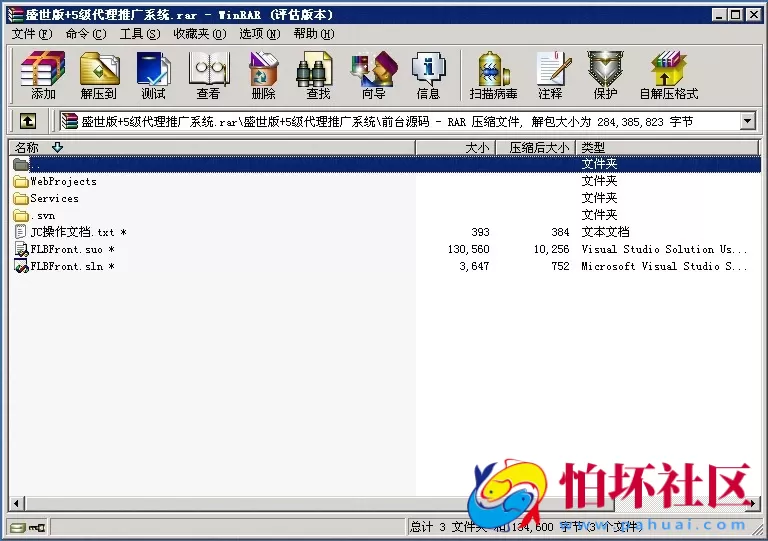Select the Services folder name
768x541 pixels.
(54, 198)
